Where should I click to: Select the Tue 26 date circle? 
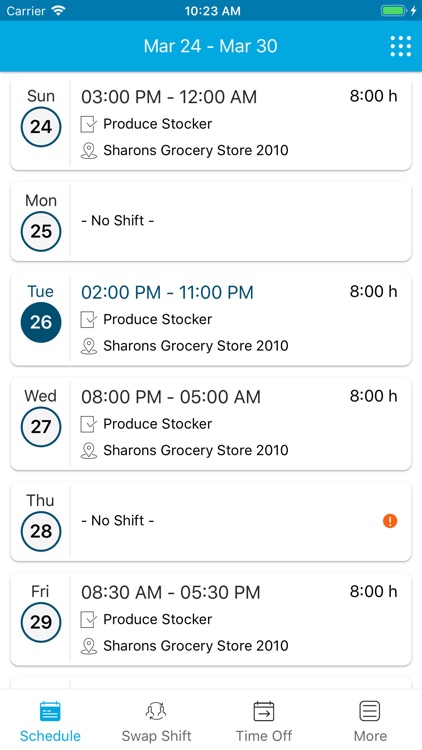point(41,322)
